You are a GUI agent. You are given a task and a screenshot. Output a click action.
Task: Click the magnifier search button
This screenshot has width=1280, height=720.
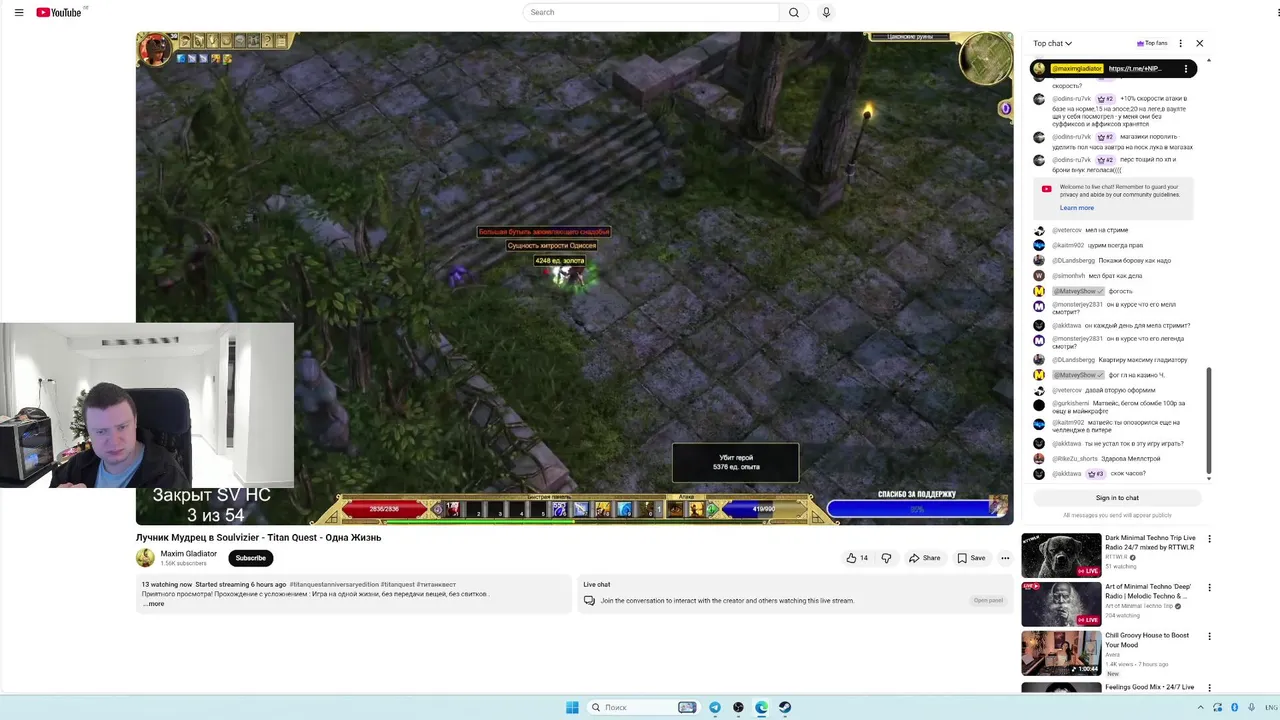tap(794, 12)
